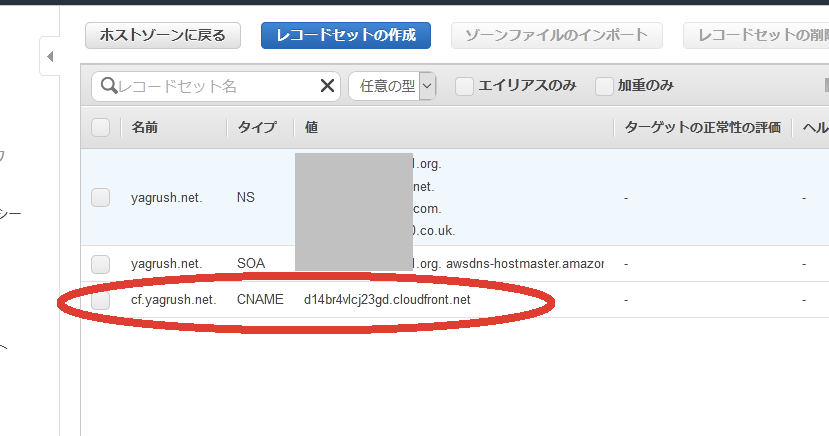This screenshot has height=436, width=829.
Task: Click the magnifier icon in search field
Action: click(x=108, y=86)
